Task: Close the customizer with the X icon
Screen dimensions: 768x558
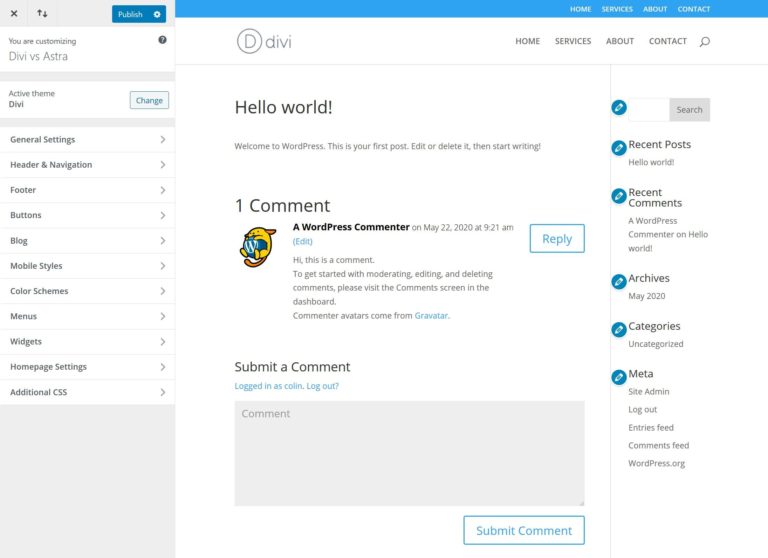Action: click(14, 13)
